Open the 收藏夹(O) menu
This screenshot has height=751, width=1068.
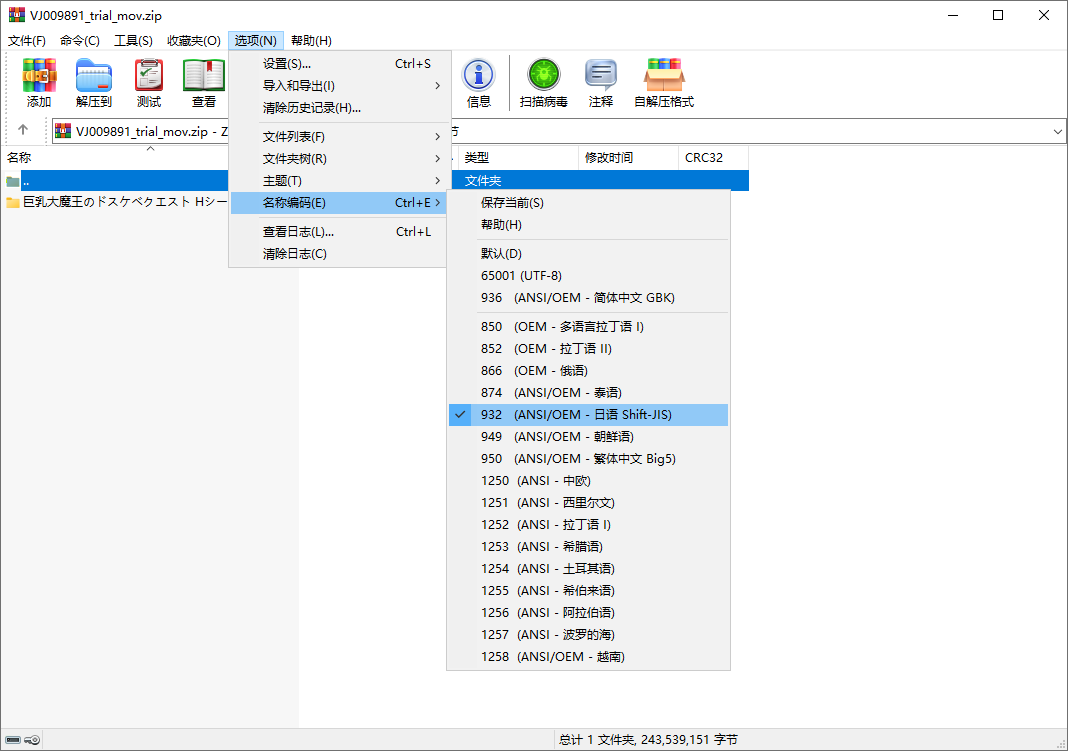[193, 41]
